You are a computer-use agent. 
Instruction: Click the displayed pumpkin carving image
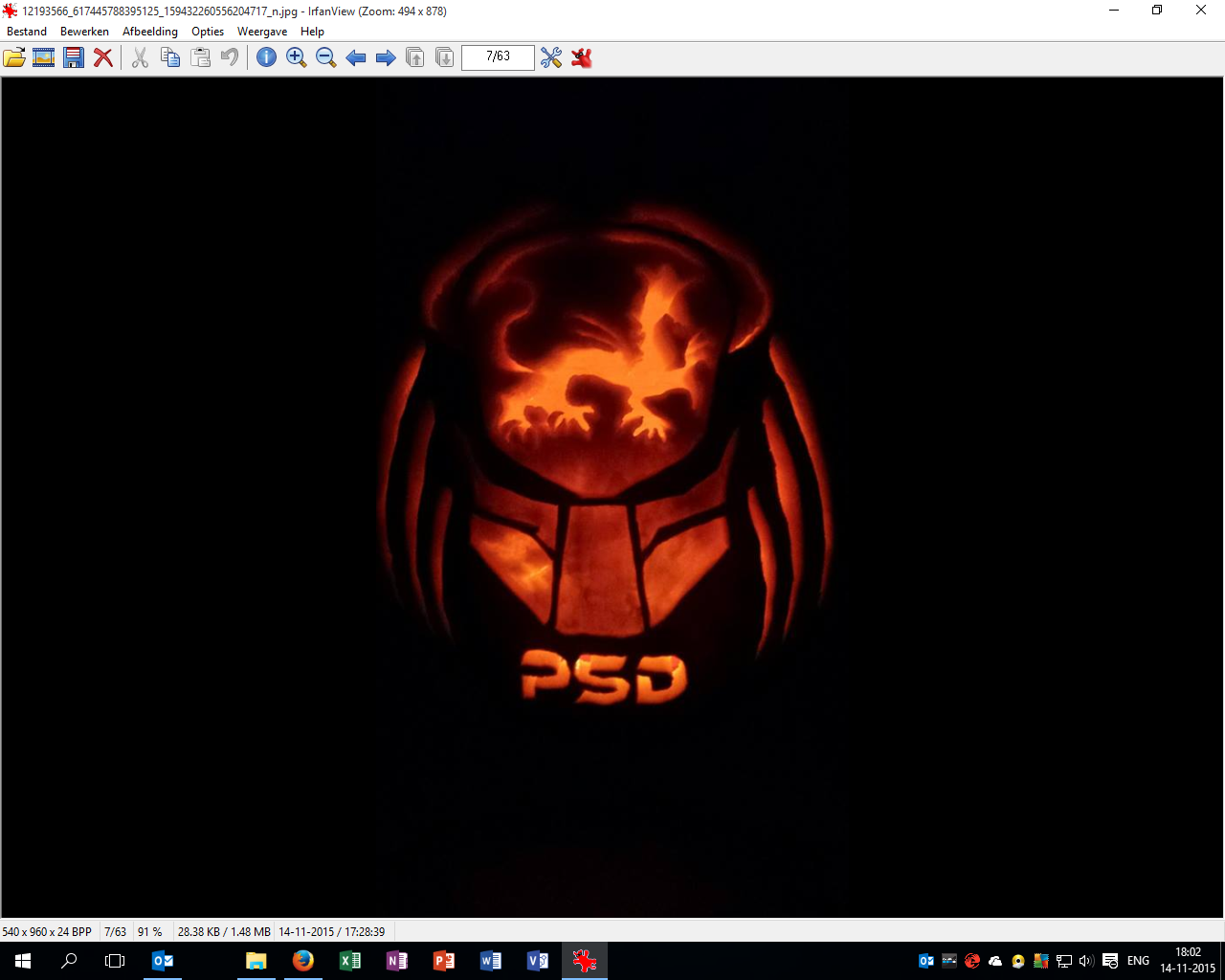pyautogui.click(x=612, y=498)
